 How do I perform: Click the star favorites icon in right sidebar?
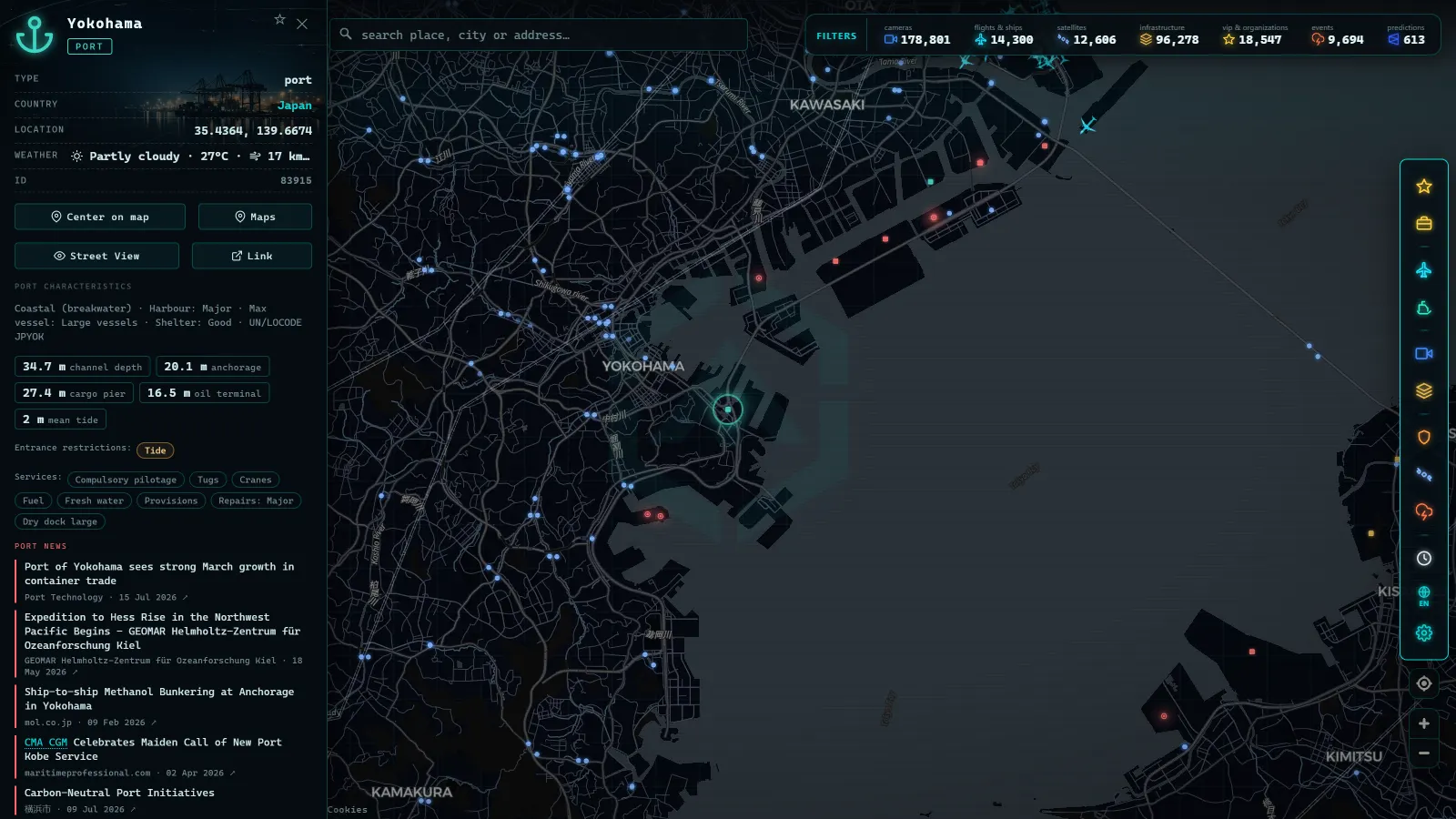click(x=1424, y=187)
